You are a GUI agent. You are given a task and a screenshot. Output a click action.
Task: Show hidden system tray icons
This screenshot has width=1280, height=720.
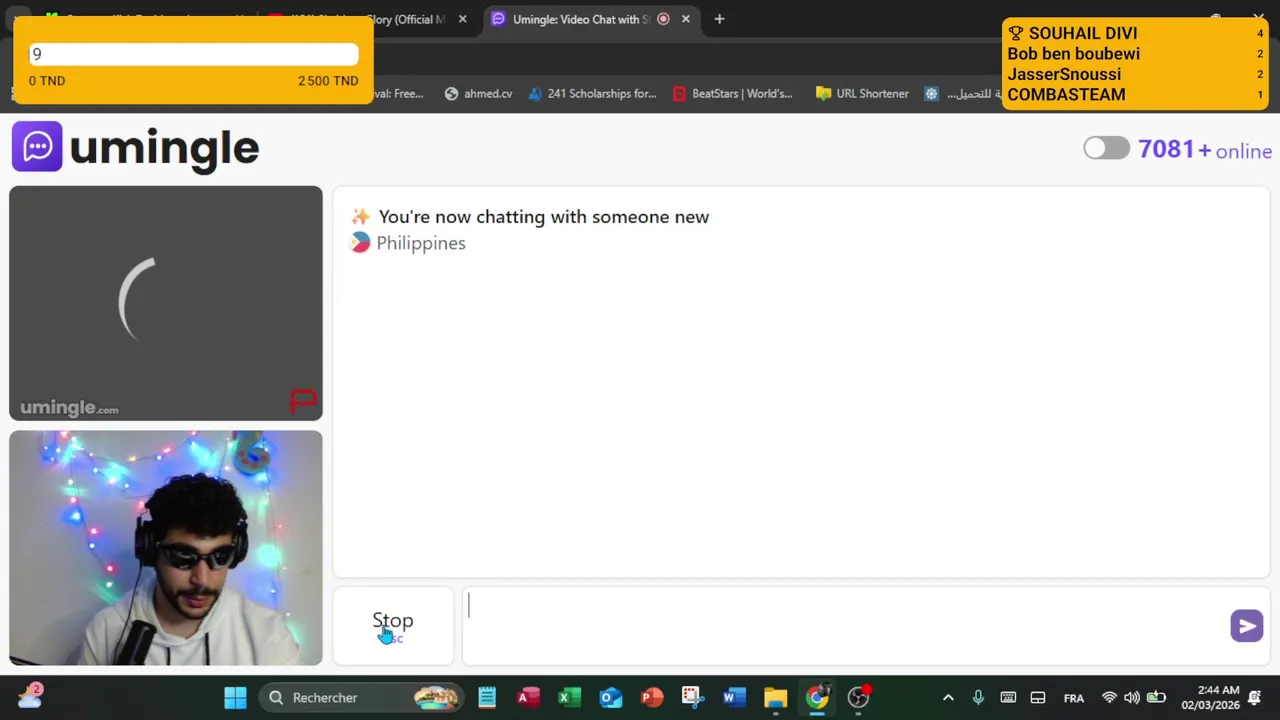pyautogui.click(x=948, y=697)
